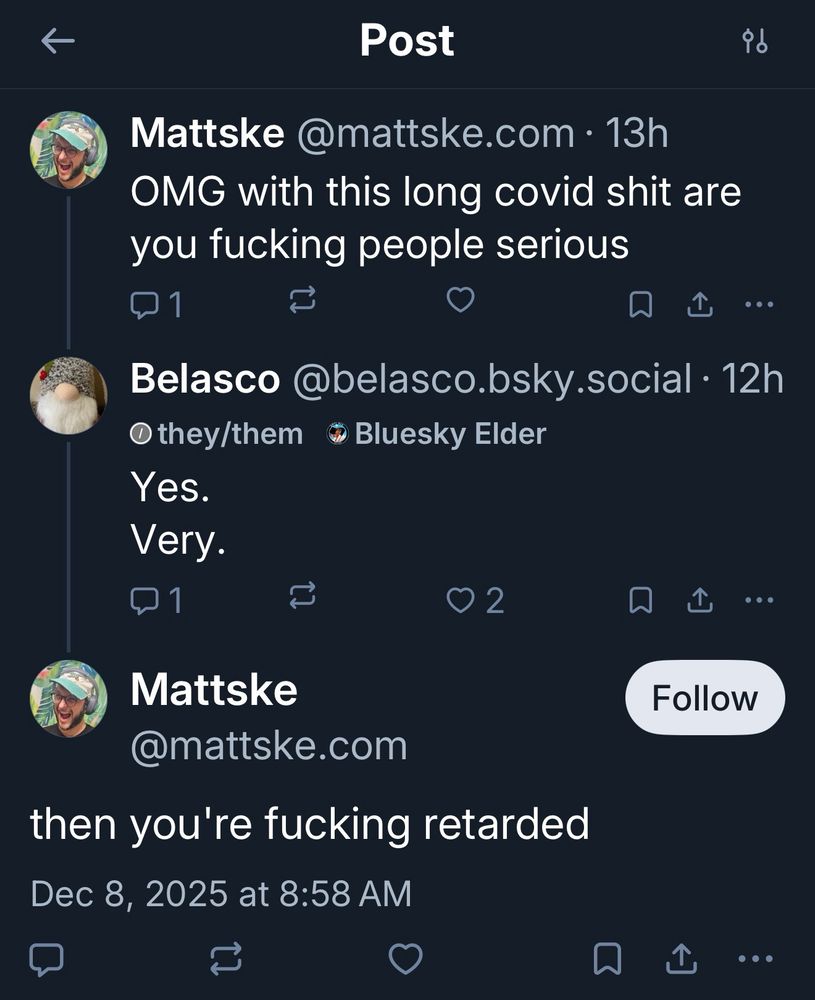This screenshot has height=1000, width=815.
Task: Open more options on Mattske's first post
Action: pyautogui.click(x=758, y=303)
